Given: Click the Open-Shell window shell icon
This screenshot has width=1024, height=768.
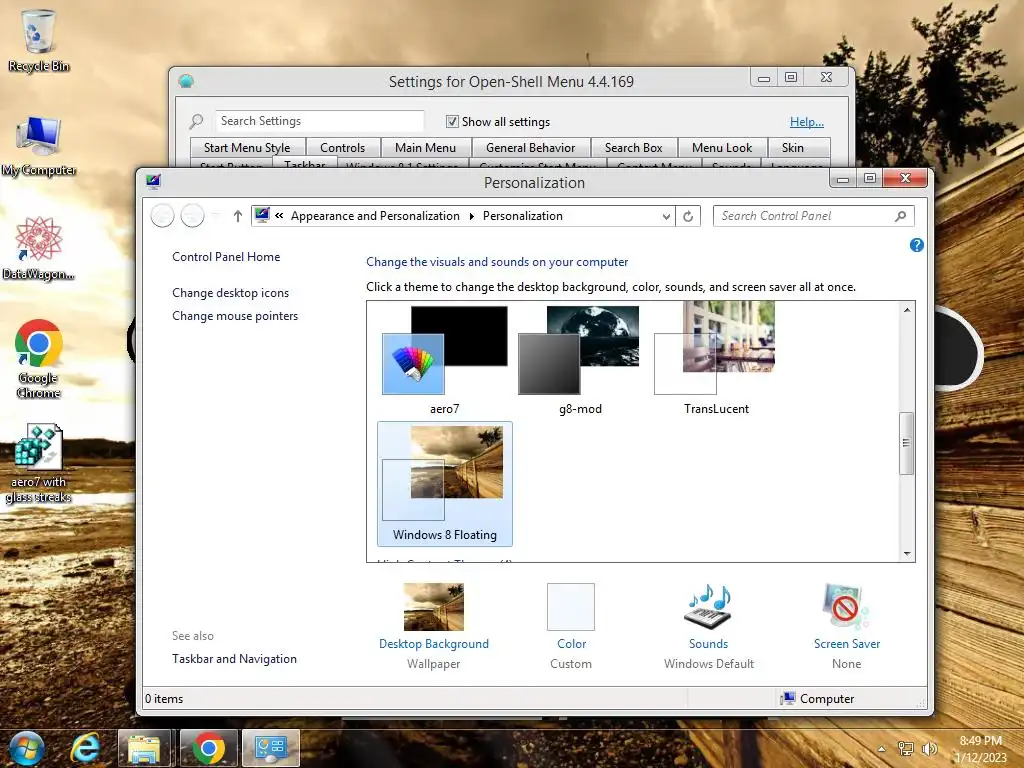Looking at the screenshot, I should coord(186,81).
